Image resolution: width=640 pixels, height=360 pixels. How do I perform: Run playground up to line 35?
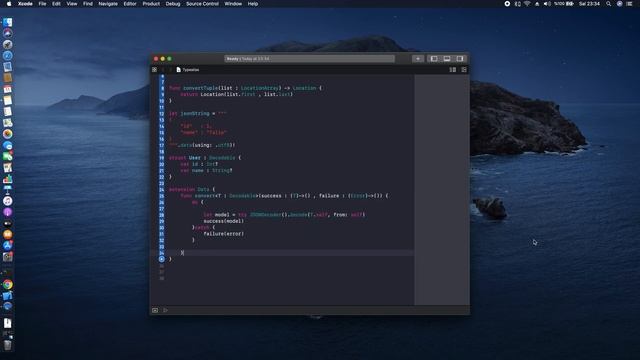[162, 259]
